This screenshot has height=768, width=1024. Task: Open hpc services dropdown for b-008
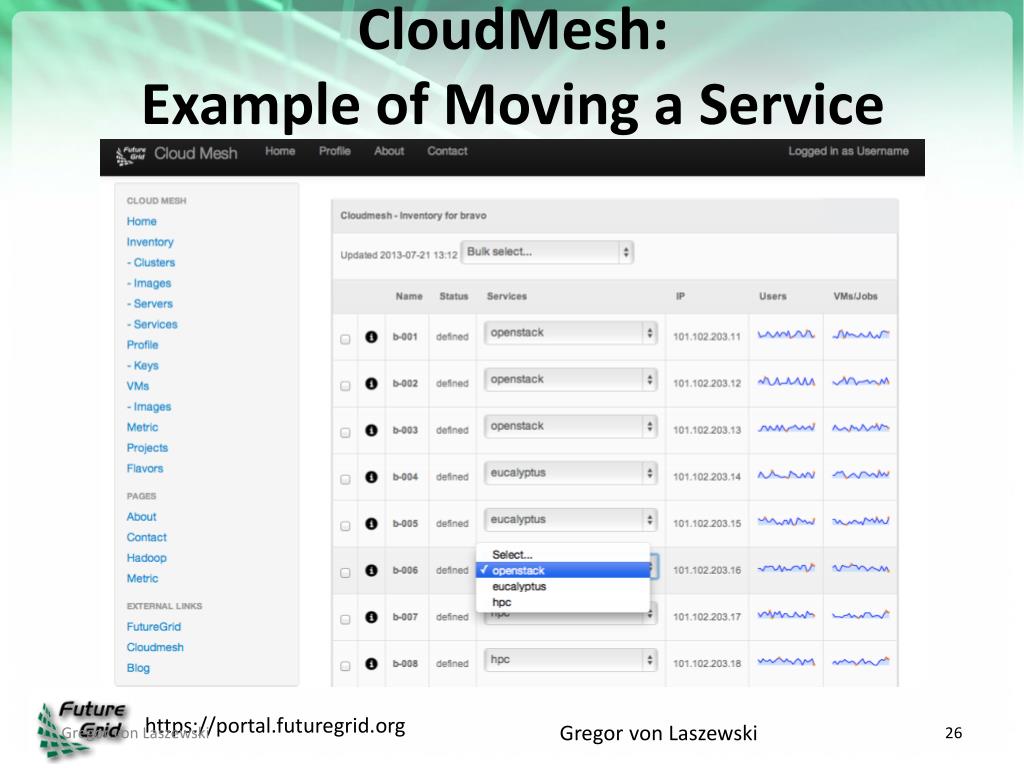click(570, 660)
